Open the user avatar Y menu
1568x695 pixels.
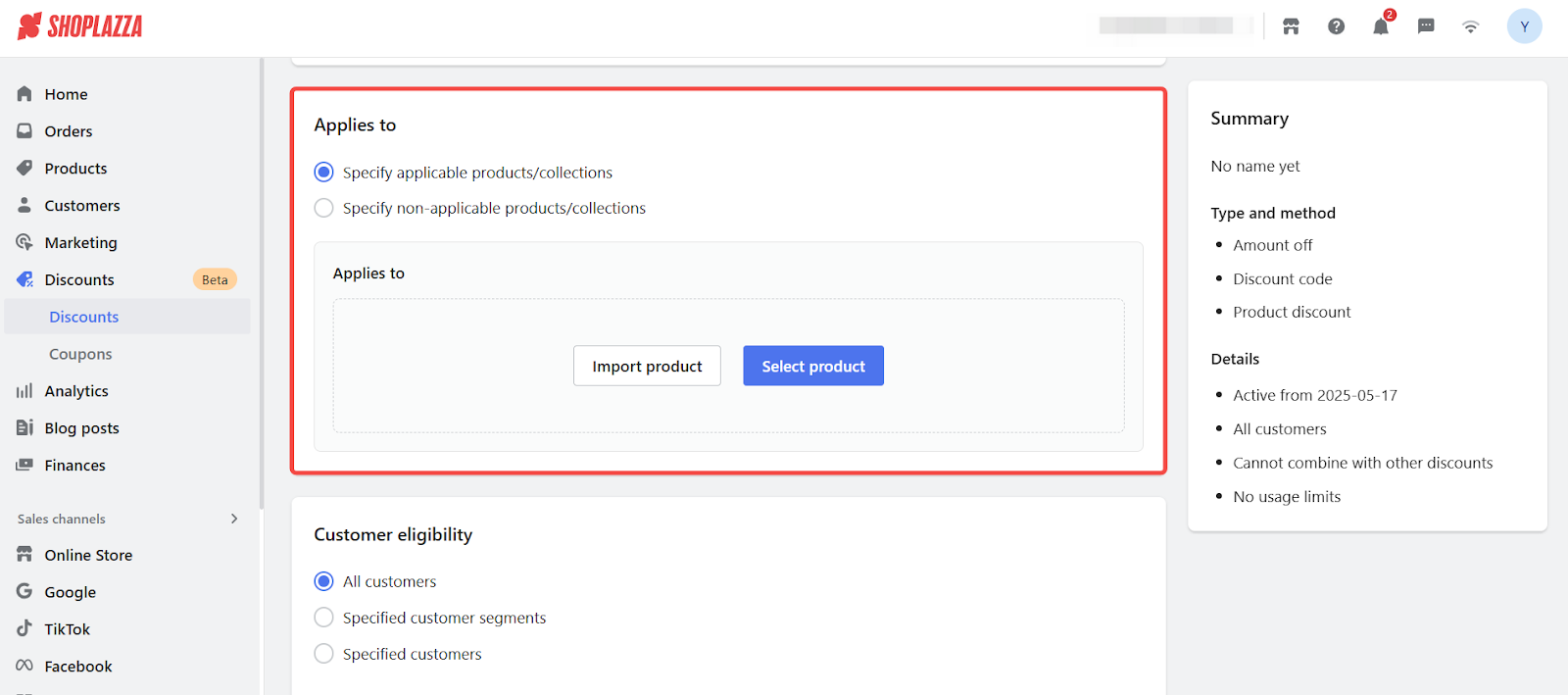[x=1524, y=26]
